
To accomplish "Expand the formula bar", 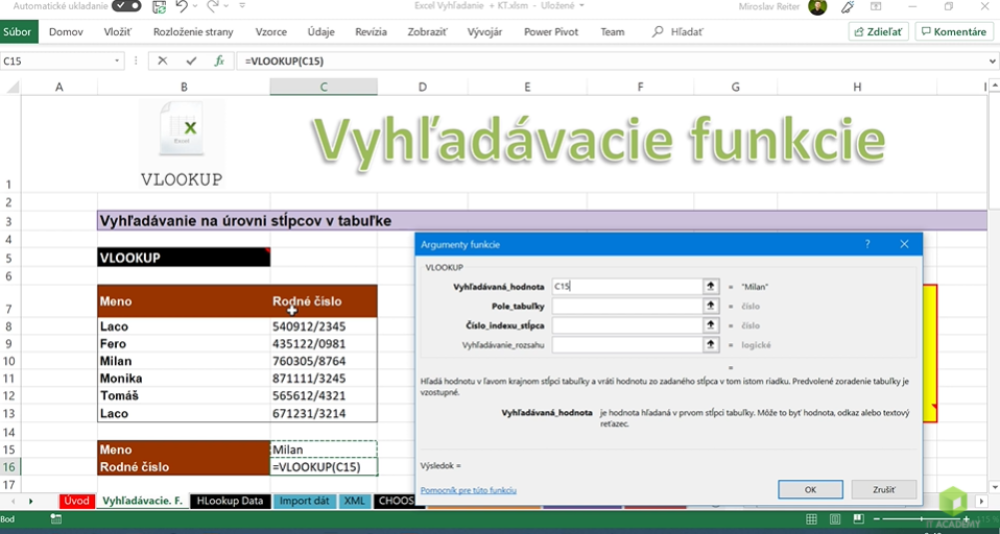I will point(990,61).
